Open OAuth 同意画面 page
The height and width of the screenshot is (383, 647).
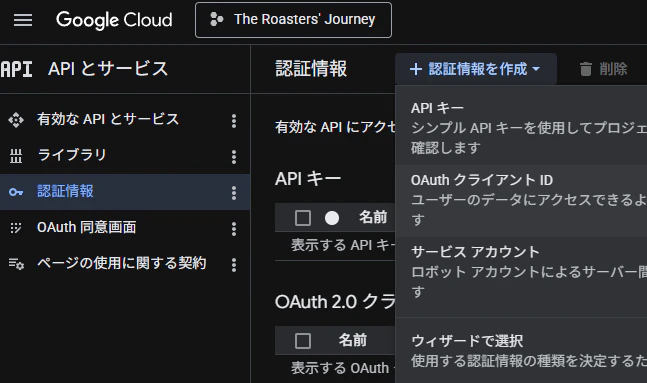click(x=87, y=227)
